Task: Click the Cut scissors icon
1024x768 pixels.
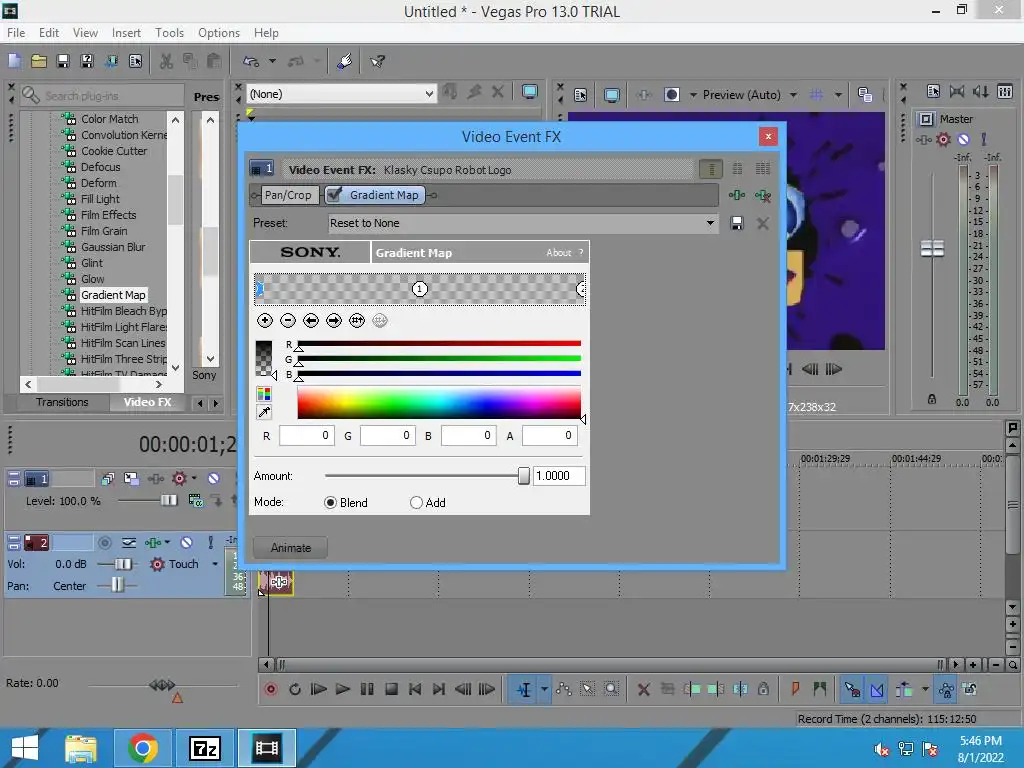Action: (167, 61)
